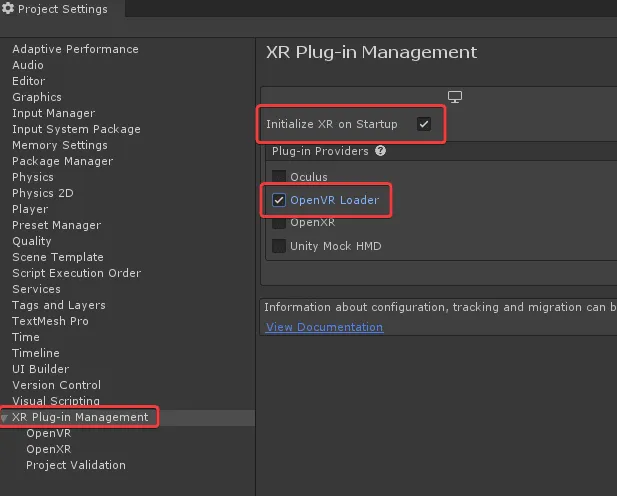Select the Visual Scripting settings entry

pyautogui.click(x=57, y=401)
